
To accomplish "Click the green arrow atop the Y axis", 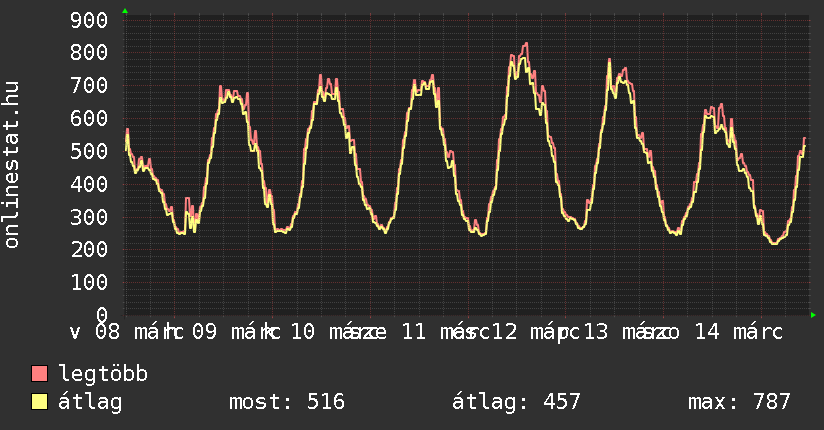I will coord(125,11).
